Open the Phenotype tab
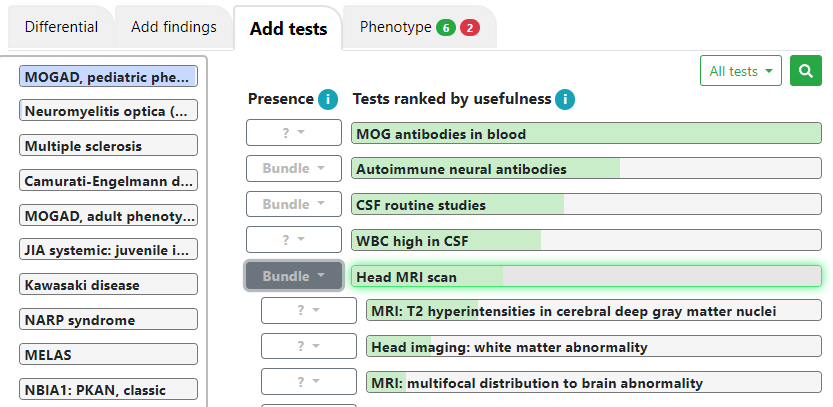 pos(420,27)
